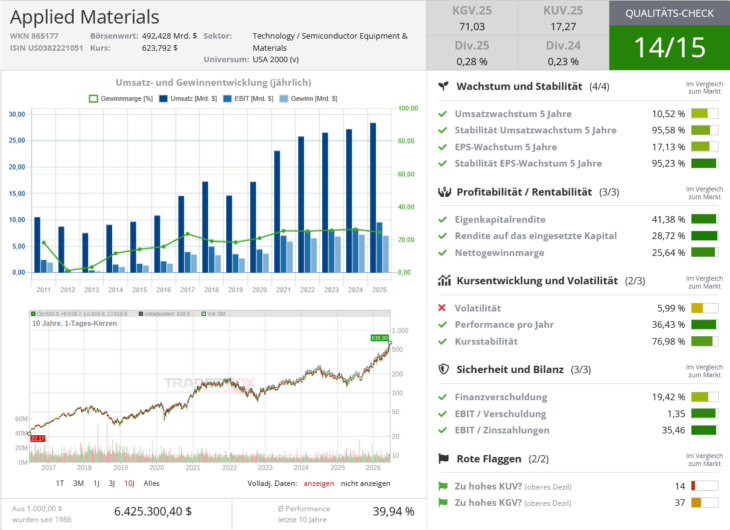This screenshot has width=730, height=530.
Task: Click the checkmark beside EPS-Wachstum 5 Jahre
Action: click(x=442, y=147)
